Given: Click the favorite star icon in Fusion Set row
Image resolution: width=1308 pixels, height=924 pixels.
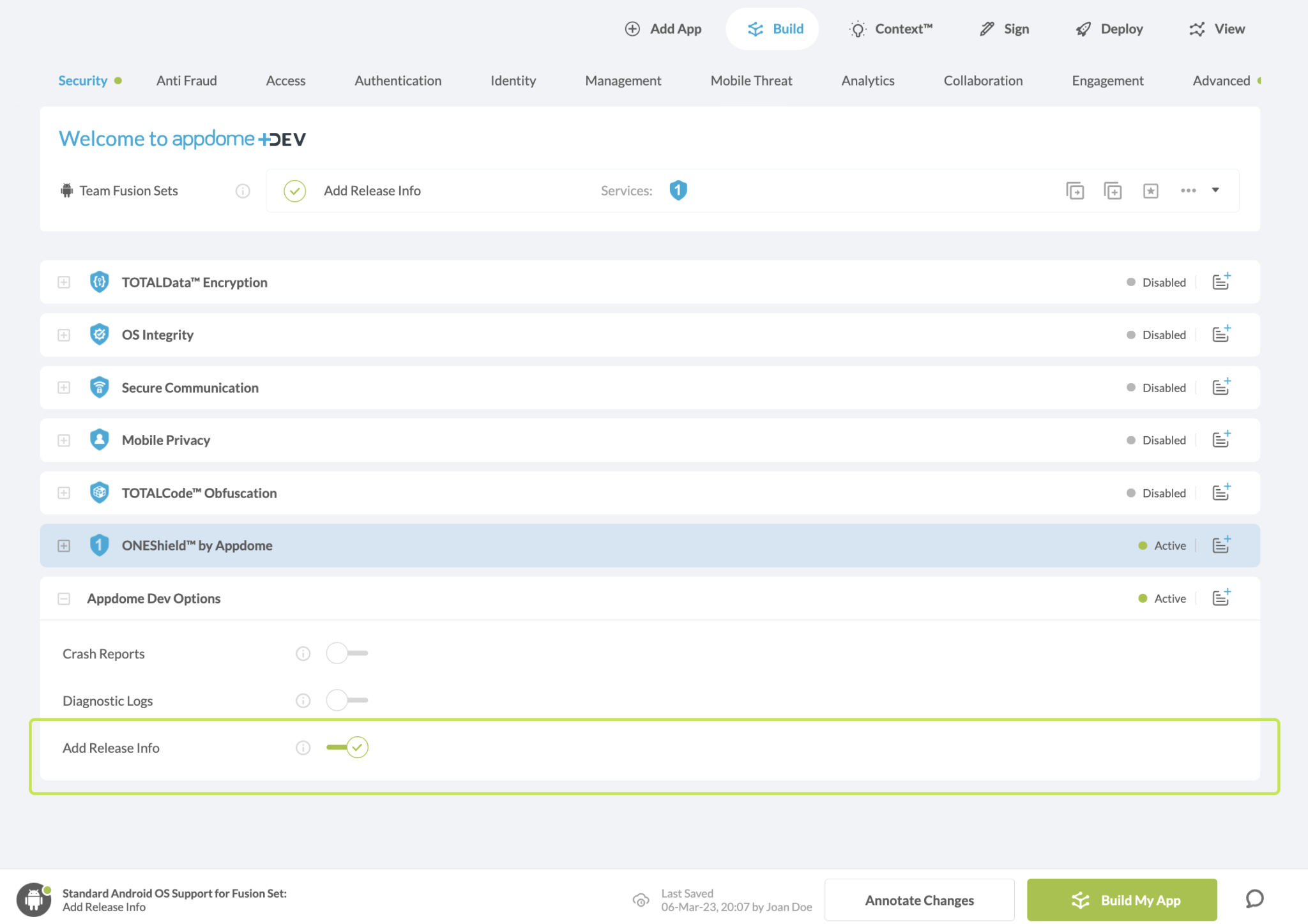Looking at the screenshot, I should click(x=1150, y=191).
